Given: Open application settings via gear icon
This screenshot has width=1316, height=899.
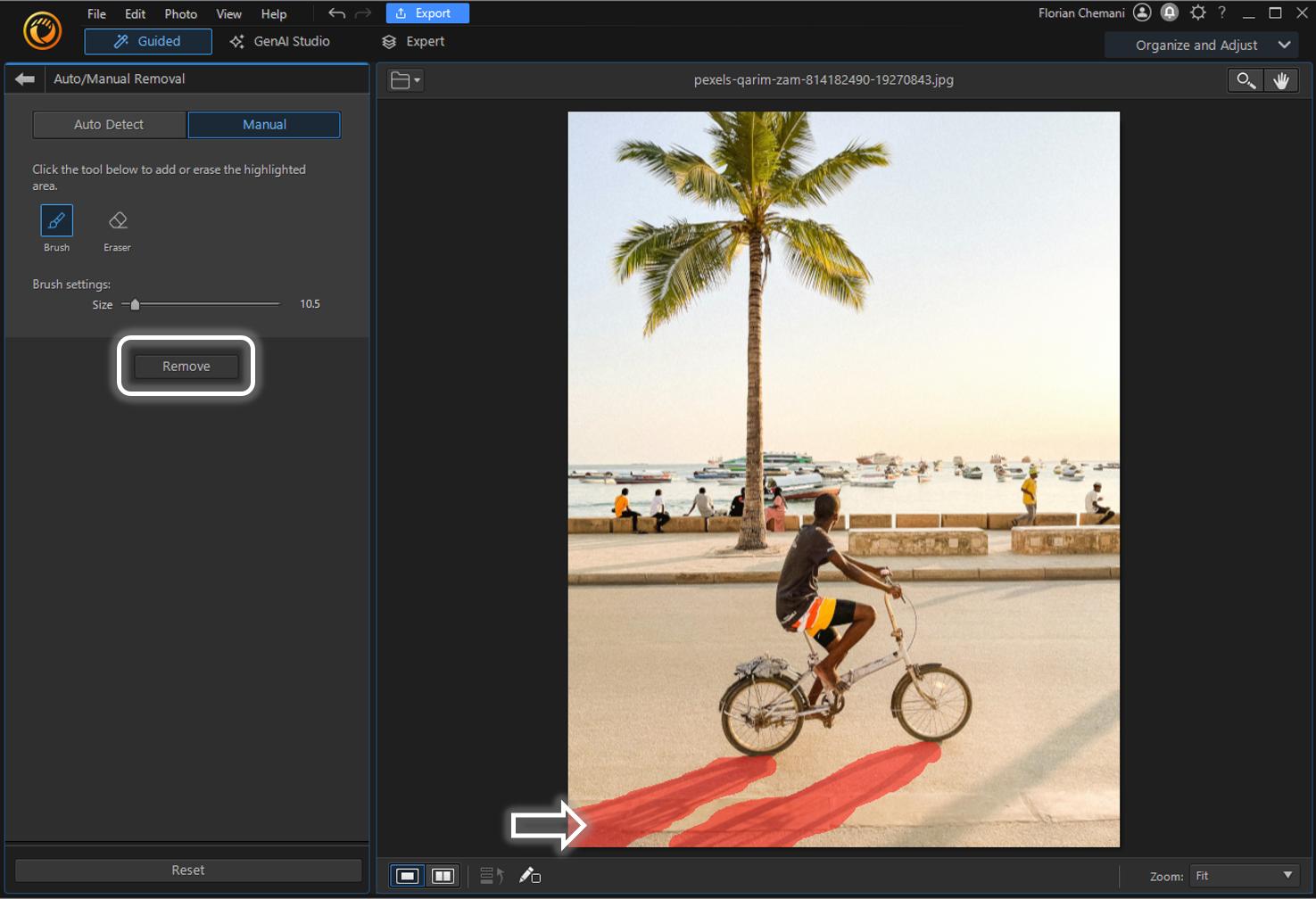Looking at the screenshot, I should (1197, 12).
